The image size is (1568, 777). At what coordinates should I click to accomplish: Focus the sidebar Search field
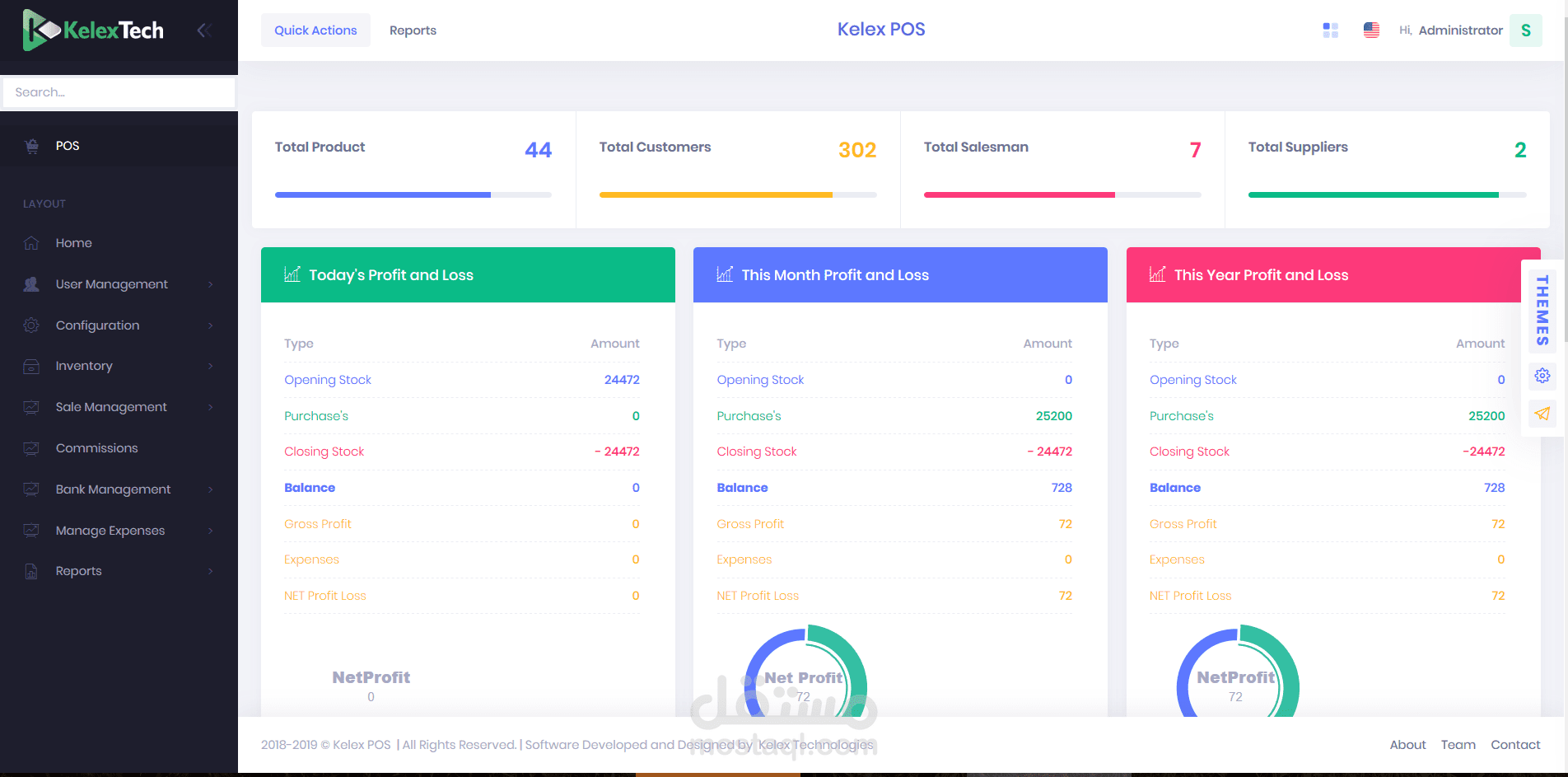[119, 92]
